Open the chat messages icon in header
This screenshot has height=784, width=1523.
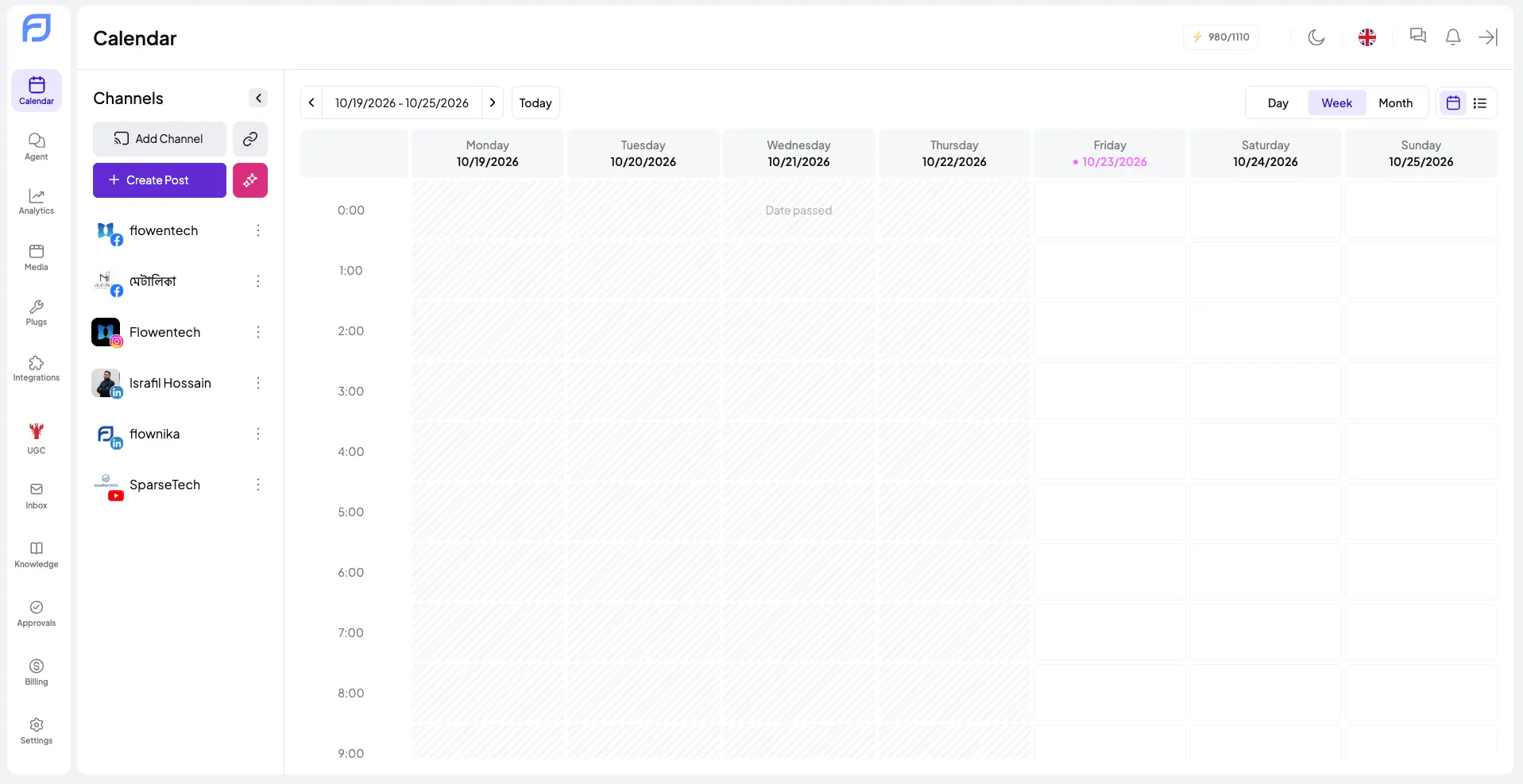point(1418,36)
